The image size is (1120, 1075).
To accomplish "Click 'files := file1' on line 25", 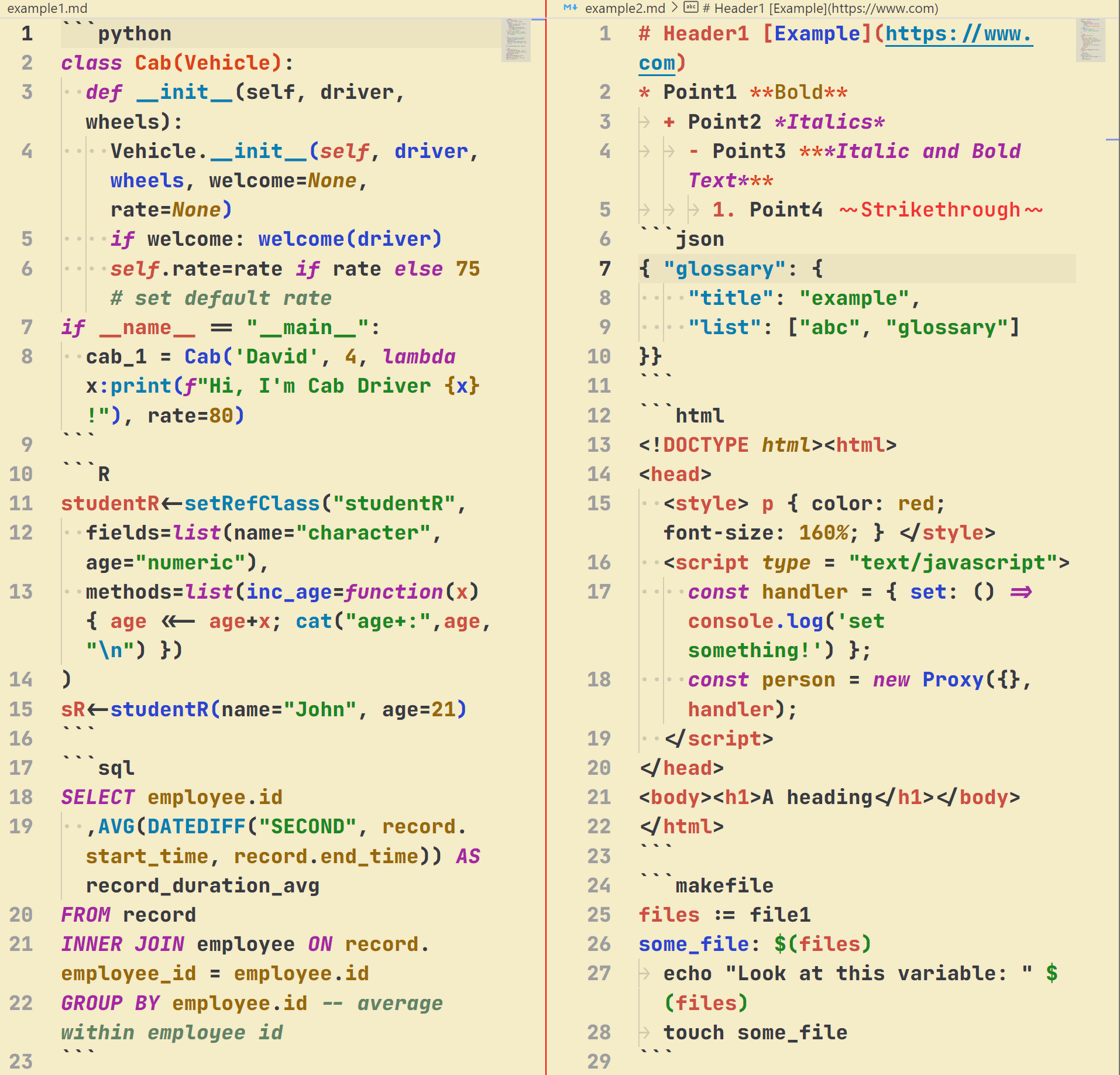I will 724,915.
